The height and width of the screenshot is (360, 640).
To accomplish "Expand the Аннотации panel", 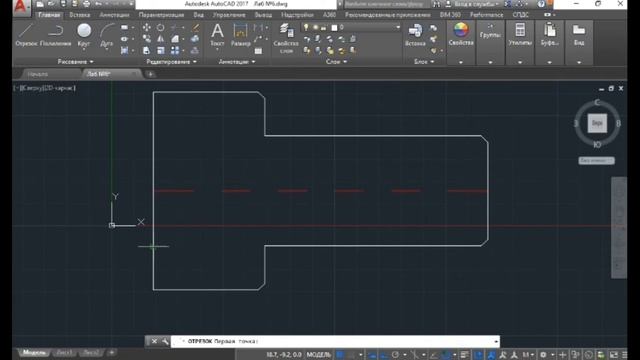I will click(x=237, y=62).
